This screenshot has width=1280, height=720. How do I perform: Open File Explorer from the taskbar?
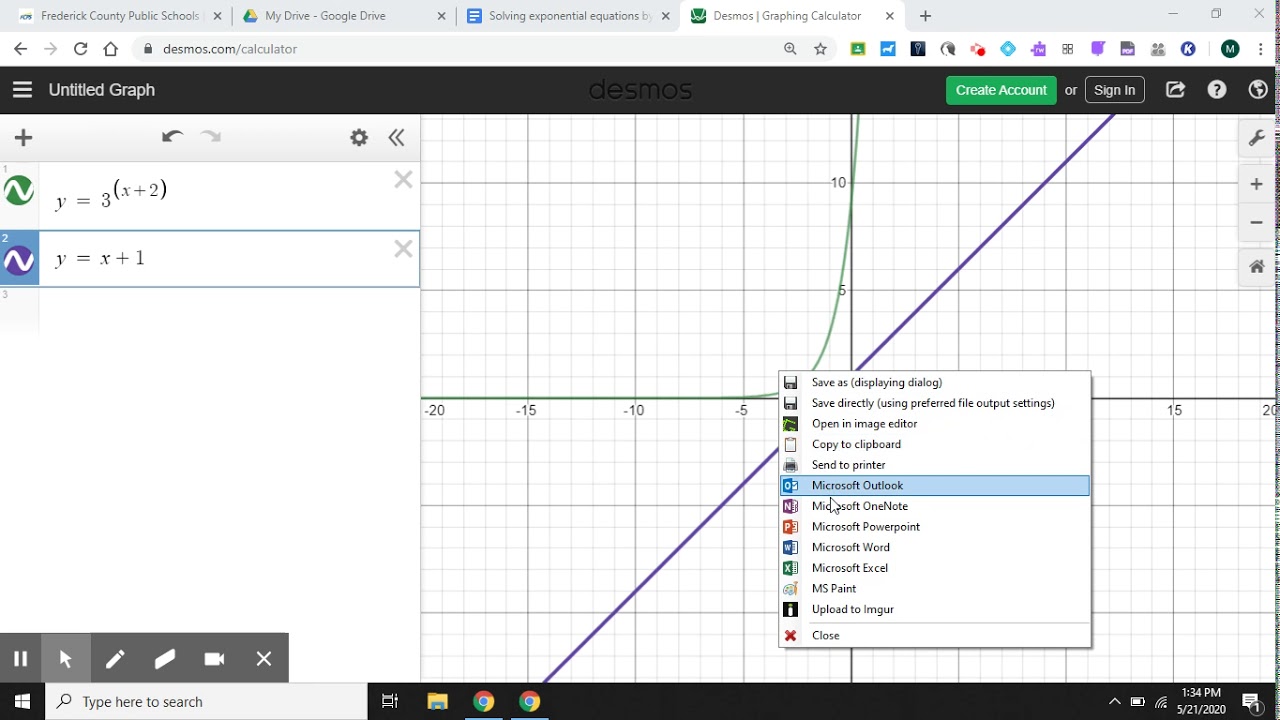(x=437, y=701)
